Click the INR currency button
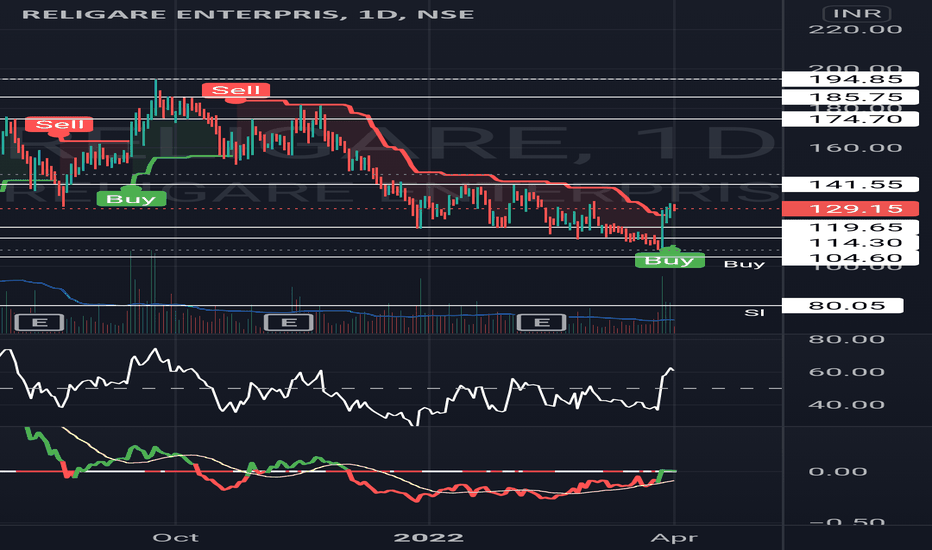 point(857,13)
